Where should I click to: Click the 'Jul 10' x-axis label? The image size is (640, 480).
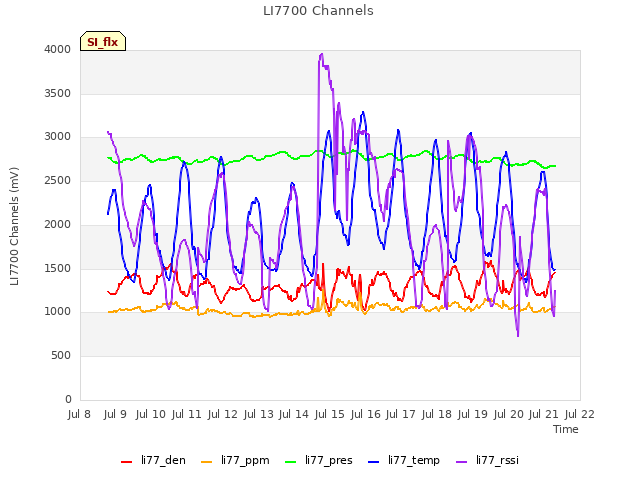pos(151,414)
